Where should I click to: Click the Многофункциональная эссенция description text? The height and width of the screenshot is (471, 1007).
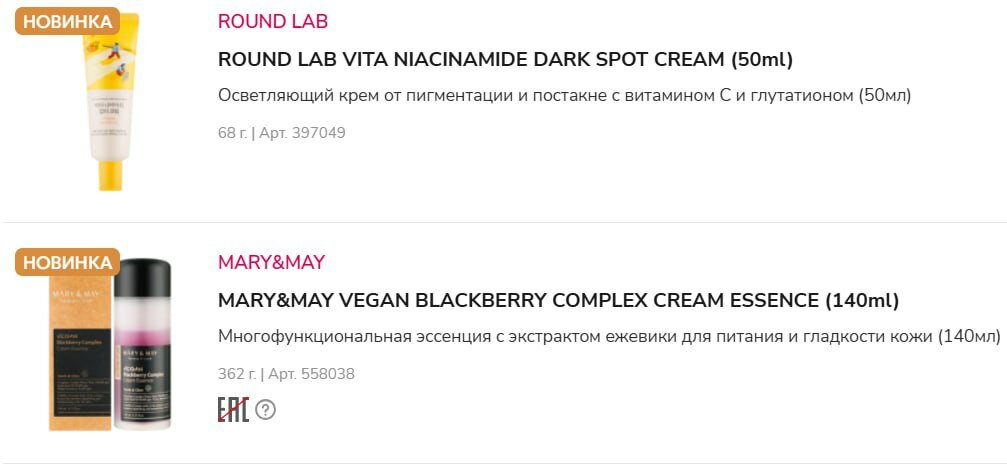coord(608,336)
